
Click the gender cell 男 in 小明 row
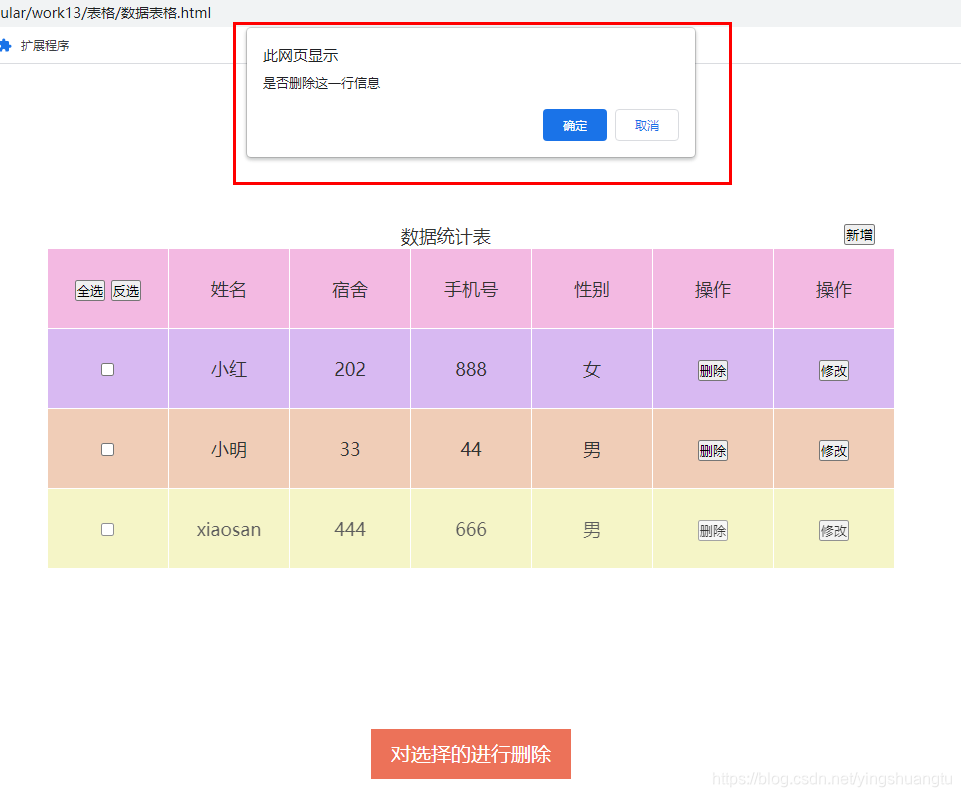point(591,449)
